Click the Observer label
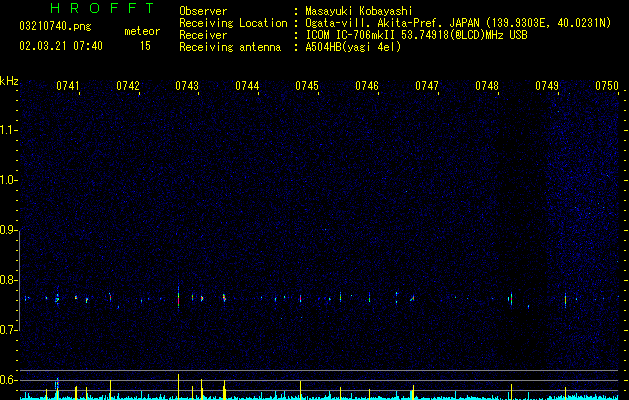Screen dimensions: 629x400 click(x=203, y=11)
